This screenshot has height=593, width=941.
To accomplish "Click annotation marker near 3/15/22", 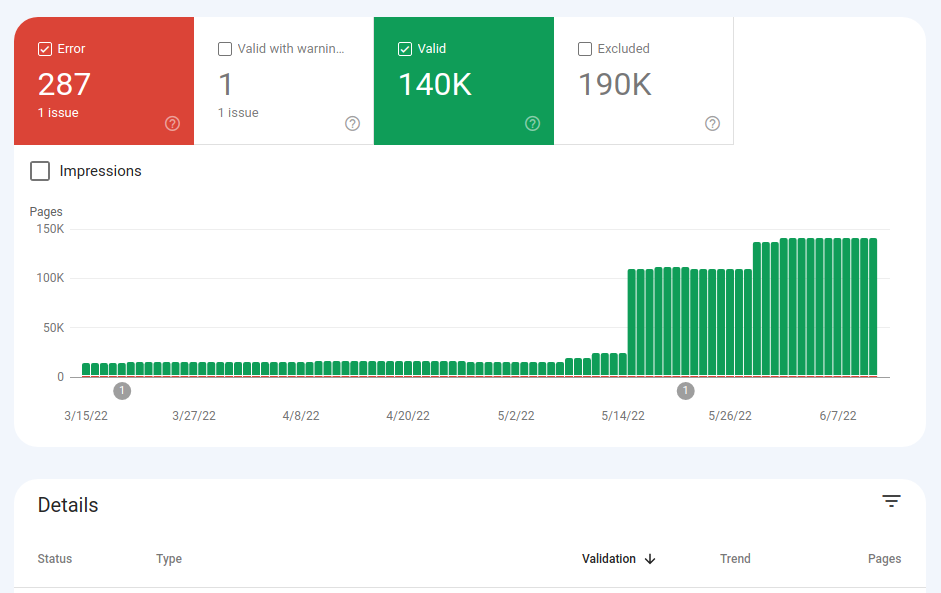I will pyautogui.click(x=122, y=391).
